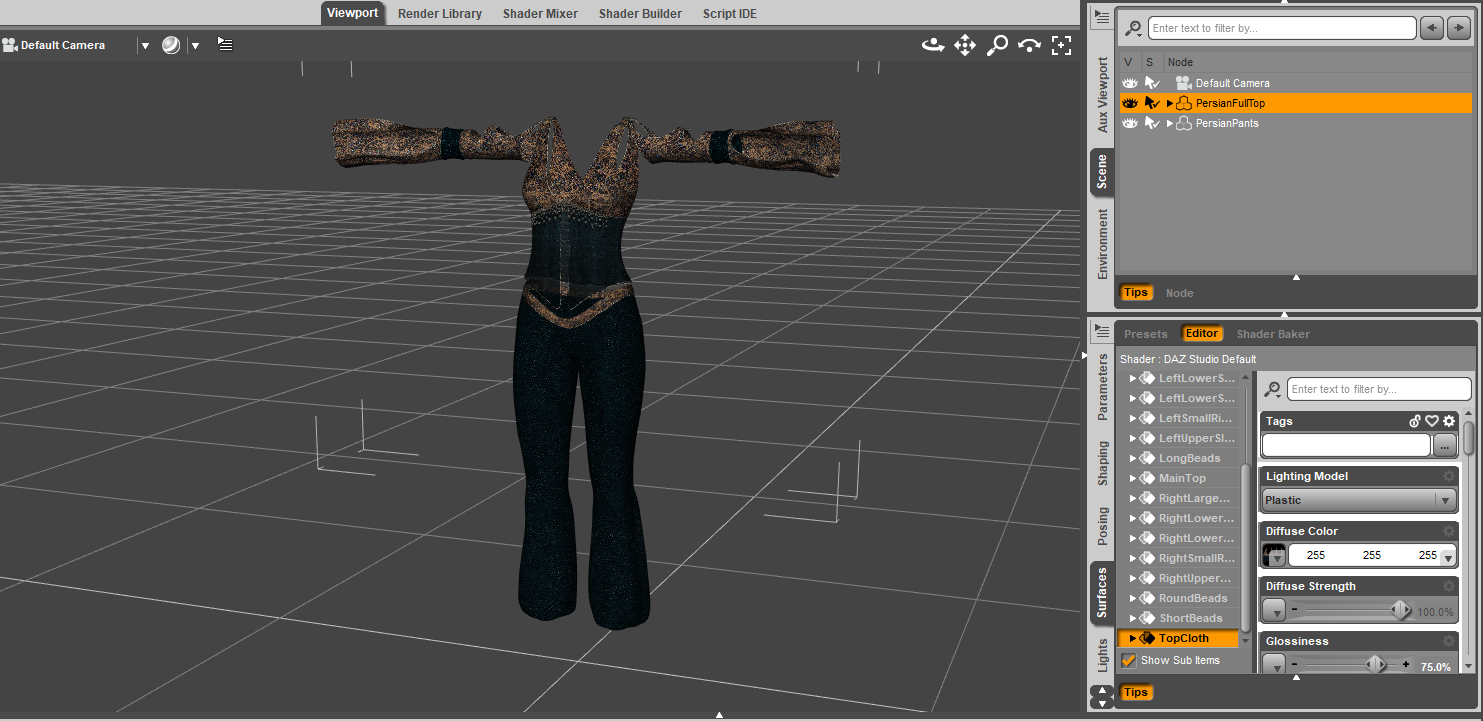The width and height of the screenshot is (1483, 721).
Task: Expand the MainTop surface entry
Action: (x=1133, y=478)
